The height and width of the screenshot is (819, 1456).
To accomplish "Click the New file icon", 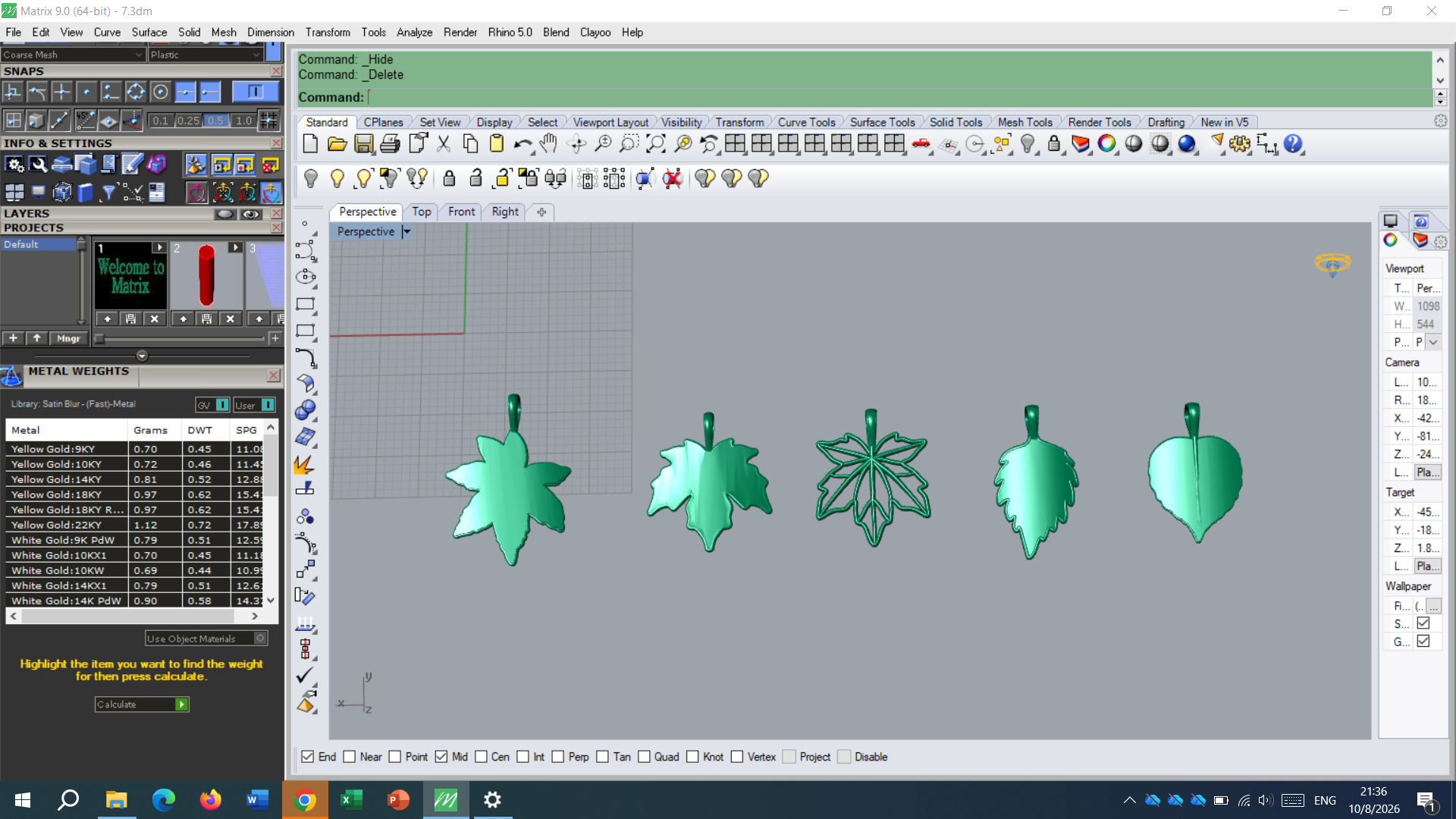I will pyautogui.click(x=310, y=144).
